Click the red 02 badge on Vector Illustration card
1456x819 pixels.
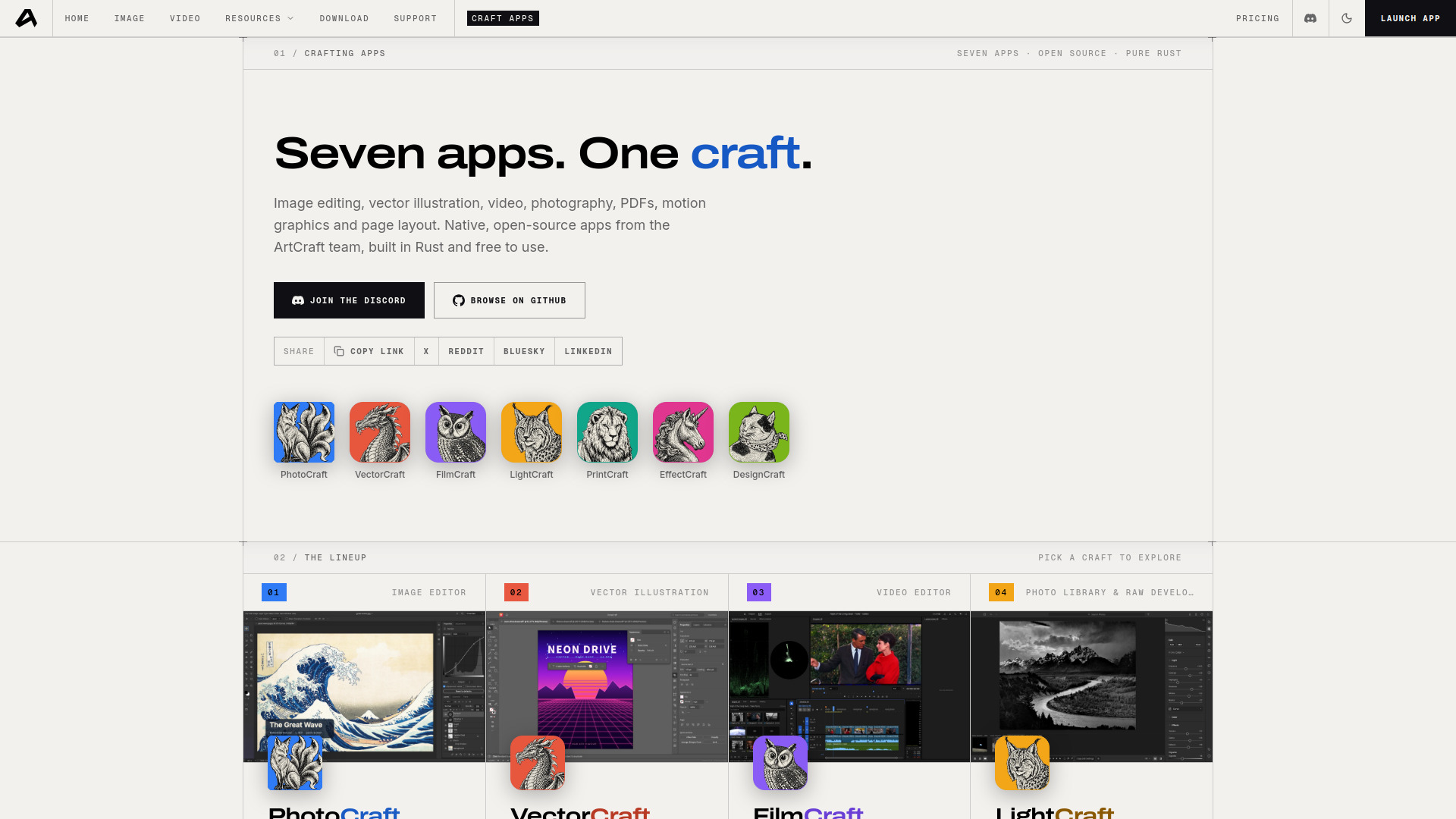pos(516,592)
